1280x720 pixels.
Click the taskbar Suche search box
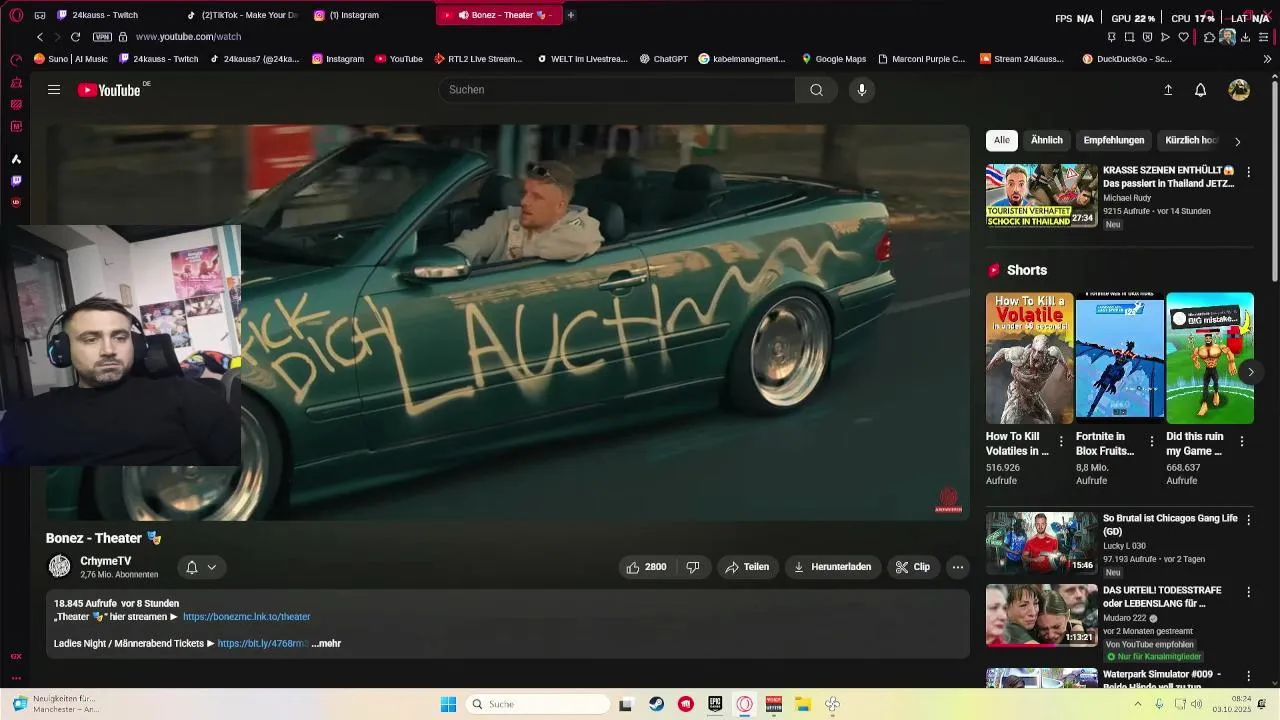(538, 704)
